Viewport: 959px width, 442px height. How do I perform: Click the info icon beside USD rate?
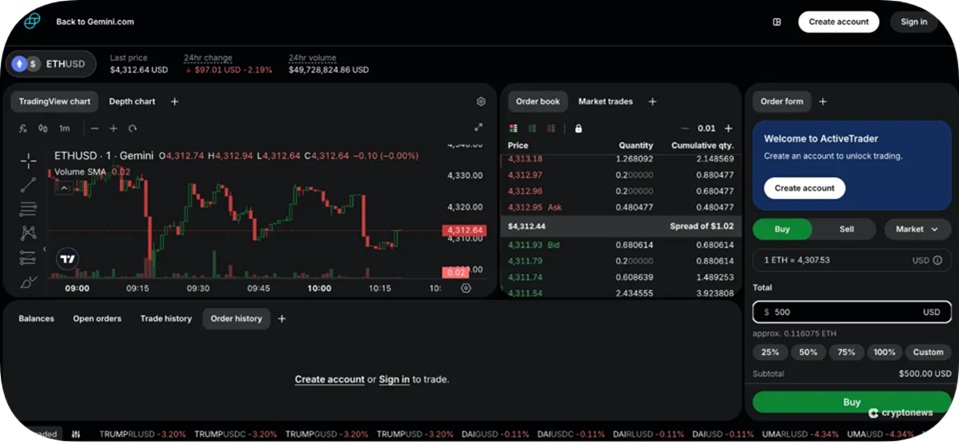pyautogui.click(x=938, y=260)
